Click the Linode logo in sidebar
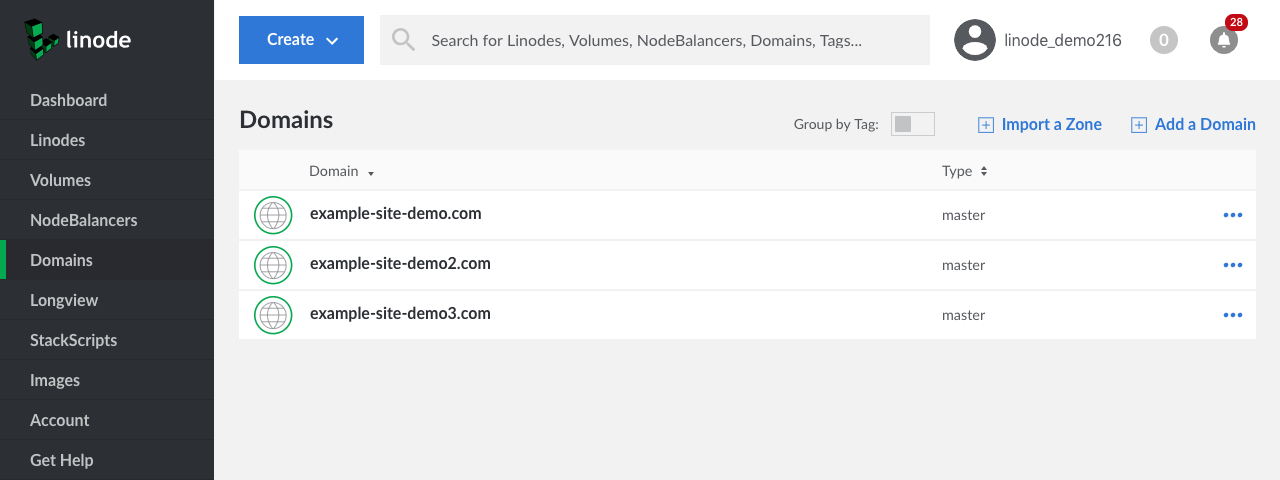Viewport: 1280px width, 480px height. (x=78, y=39)
